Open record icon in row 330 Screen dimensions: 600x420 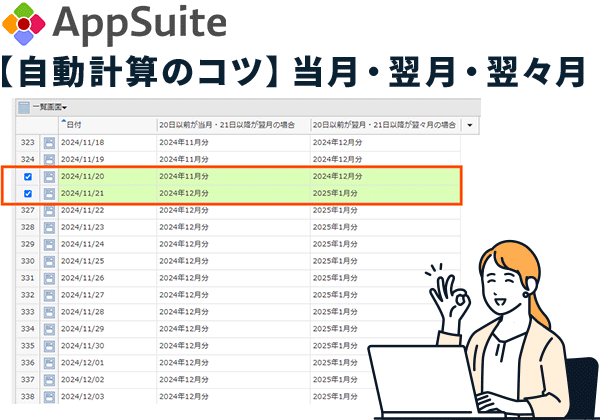(x=49, y=261)
